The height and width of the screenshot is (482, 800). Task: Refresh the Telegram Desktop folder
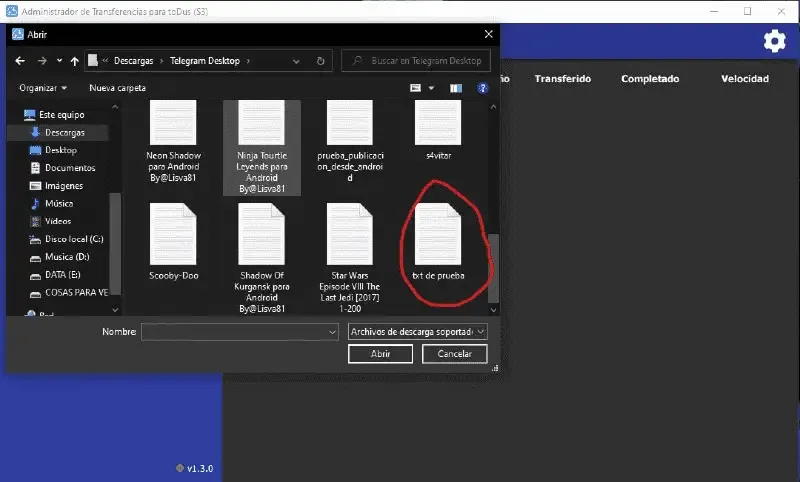pyautogui.click(x=320, y=61)
